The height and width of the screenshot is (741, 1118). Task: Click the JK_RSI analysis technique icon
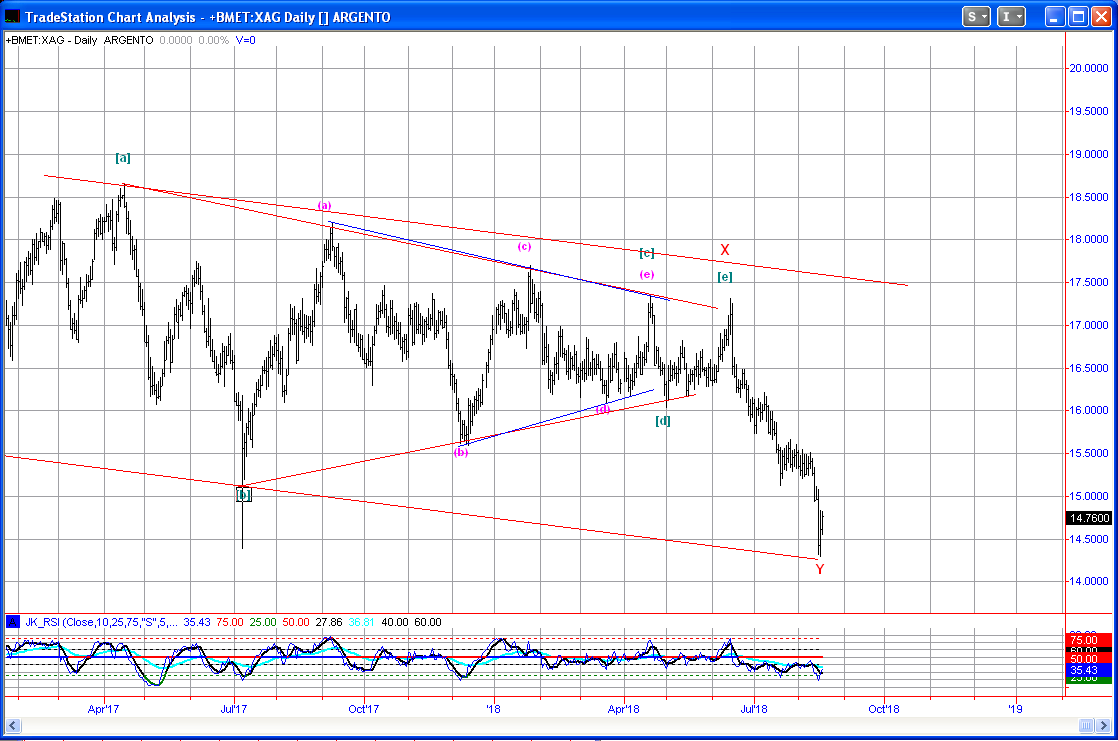[13, 622]
